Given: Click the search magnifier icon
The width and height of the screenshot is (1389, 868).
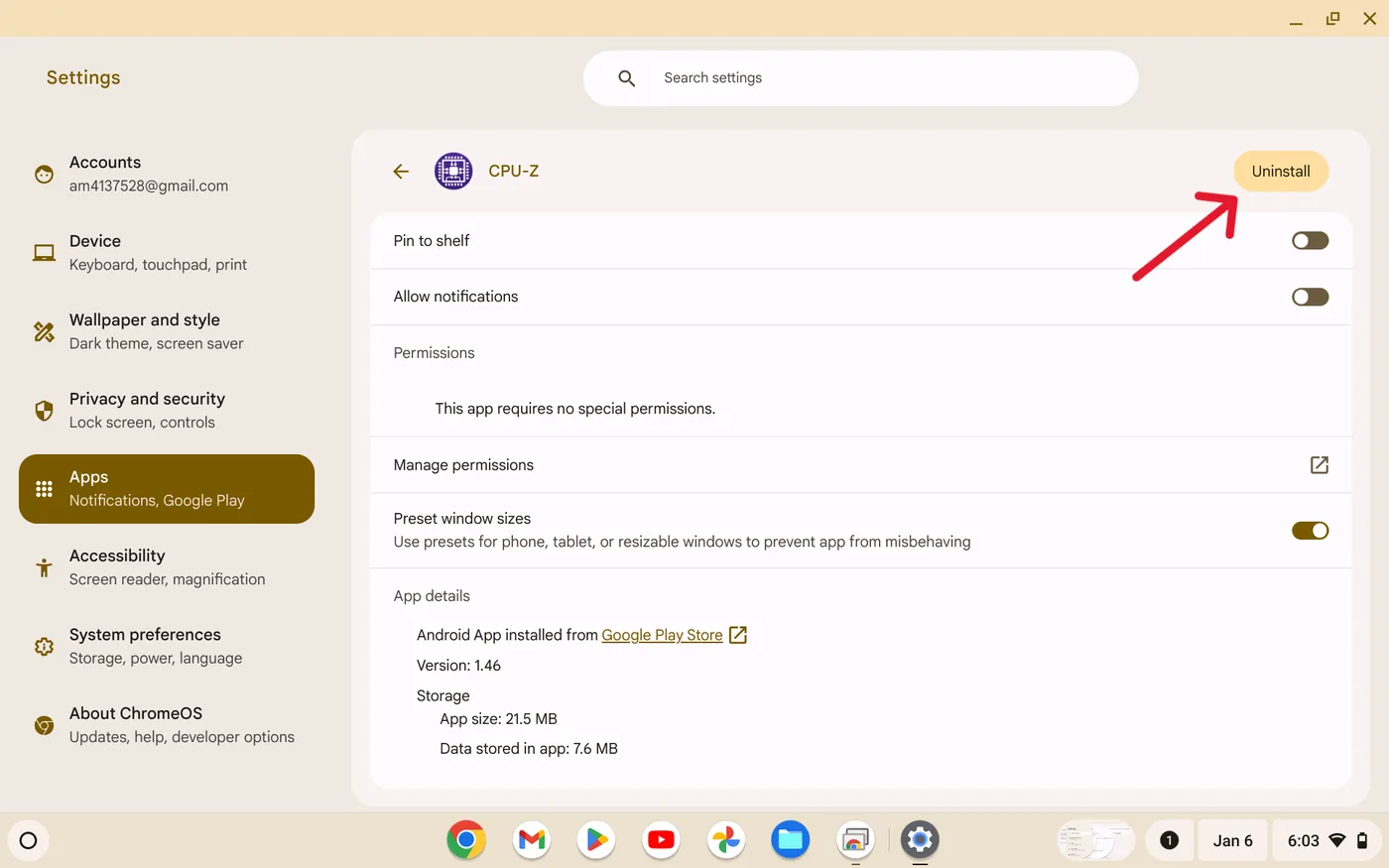Looking at the screenshot, I should tap(626, 78).
